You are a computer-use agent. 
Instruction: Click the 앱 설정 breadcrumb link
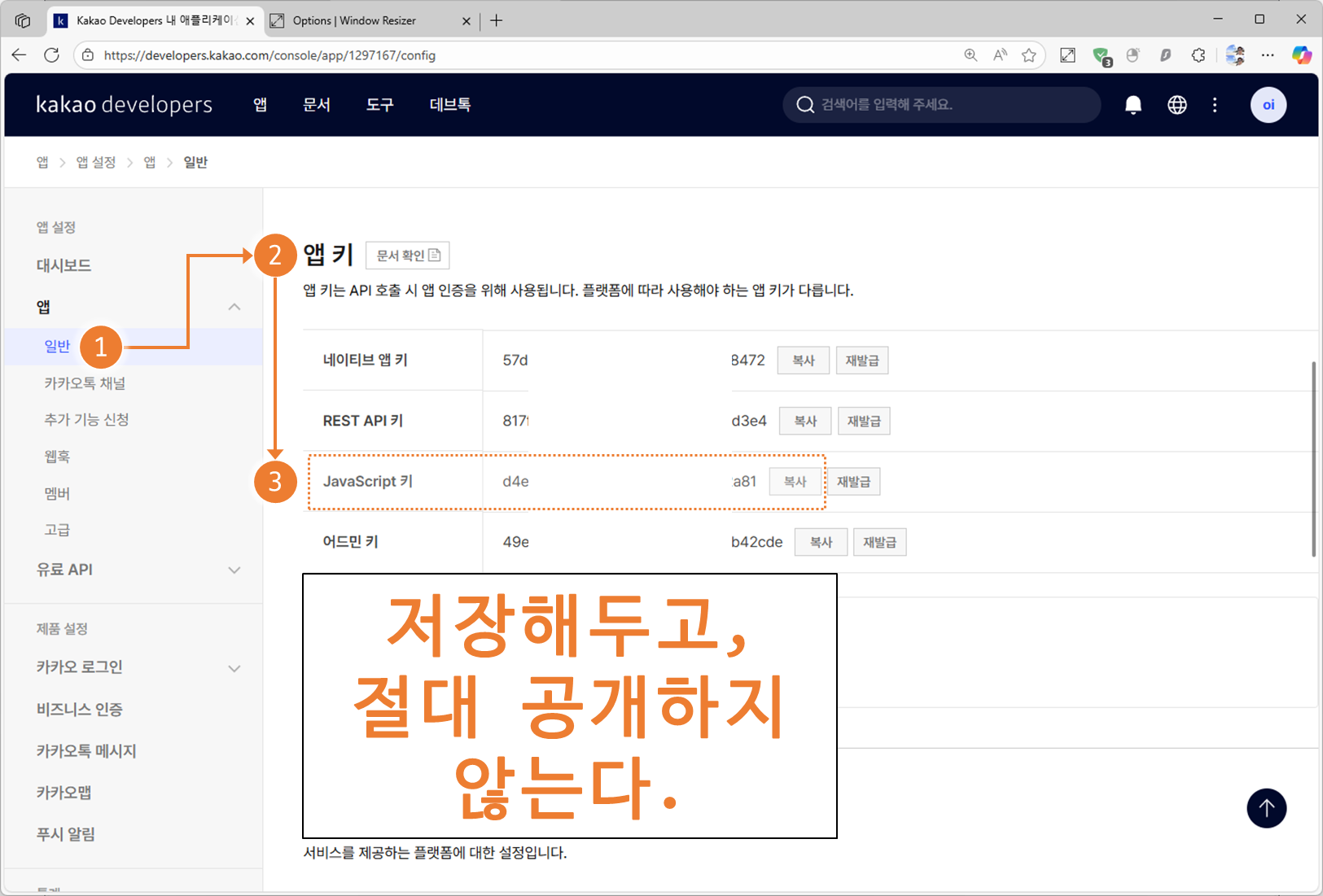(x=96, y=163)
